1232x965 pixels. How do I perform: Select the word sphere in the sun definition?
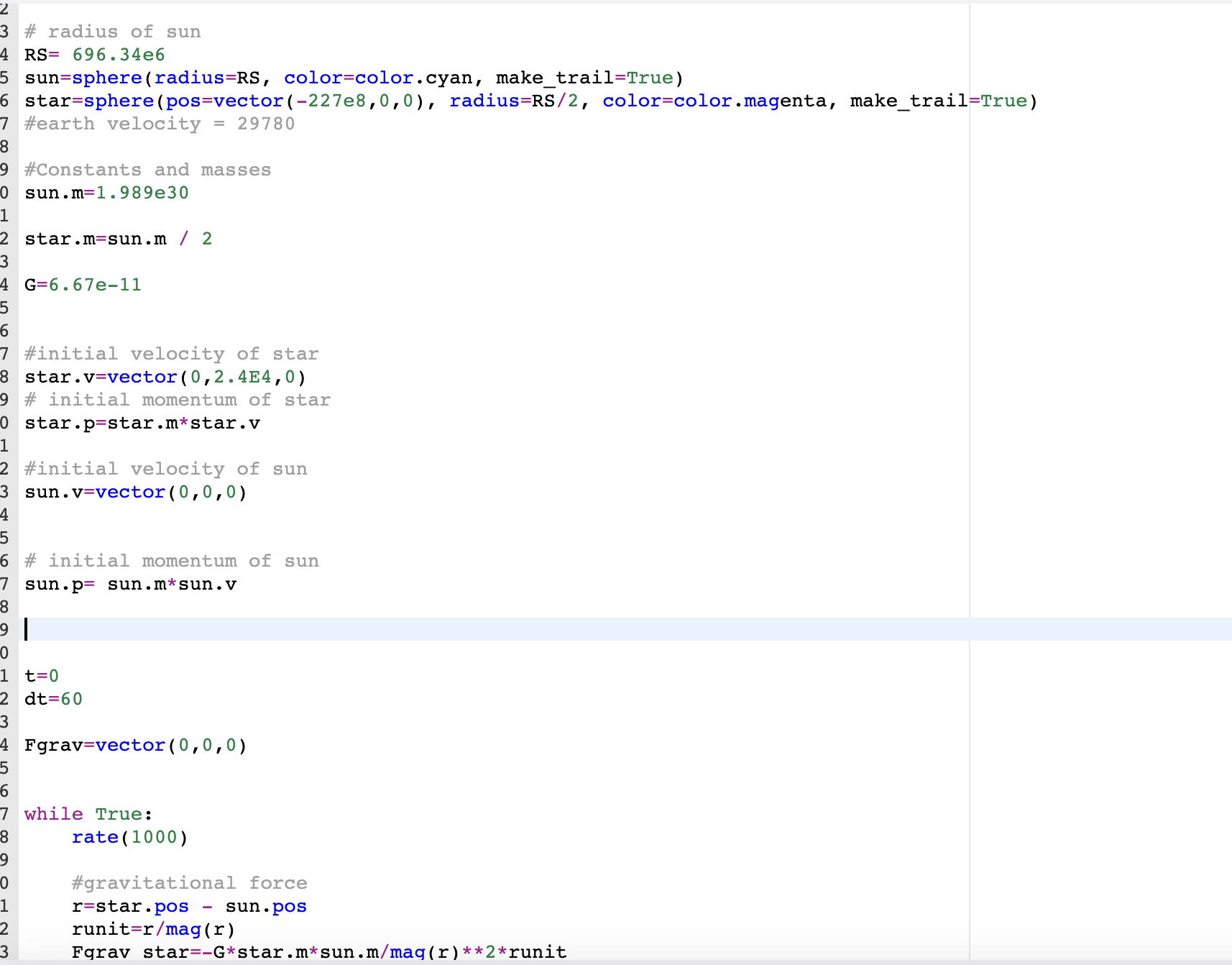[x=108, y=78]
